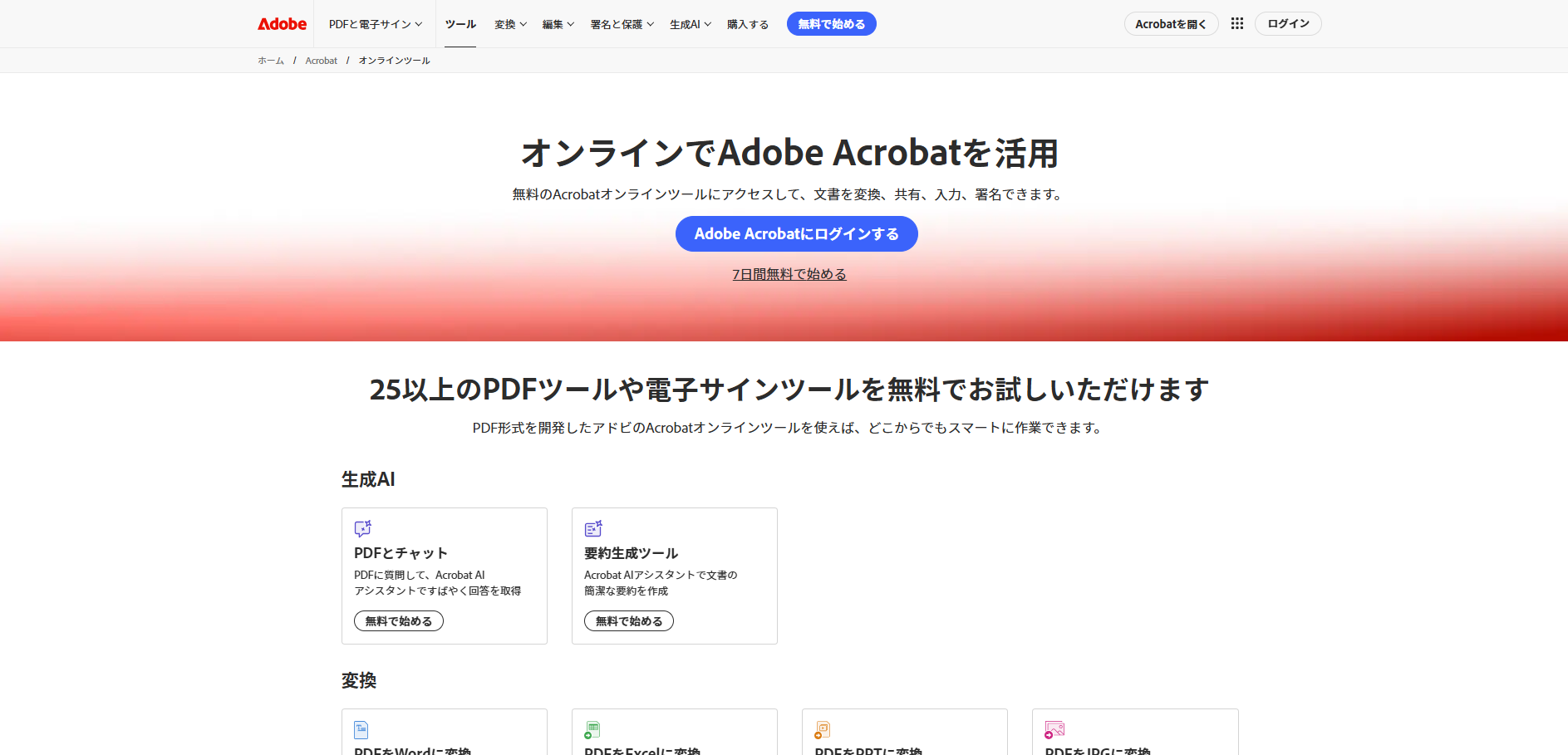Expand the 編集 menu dropdown
The image size is (1568, 755).
pyautogui.click(x=558, y=24)
